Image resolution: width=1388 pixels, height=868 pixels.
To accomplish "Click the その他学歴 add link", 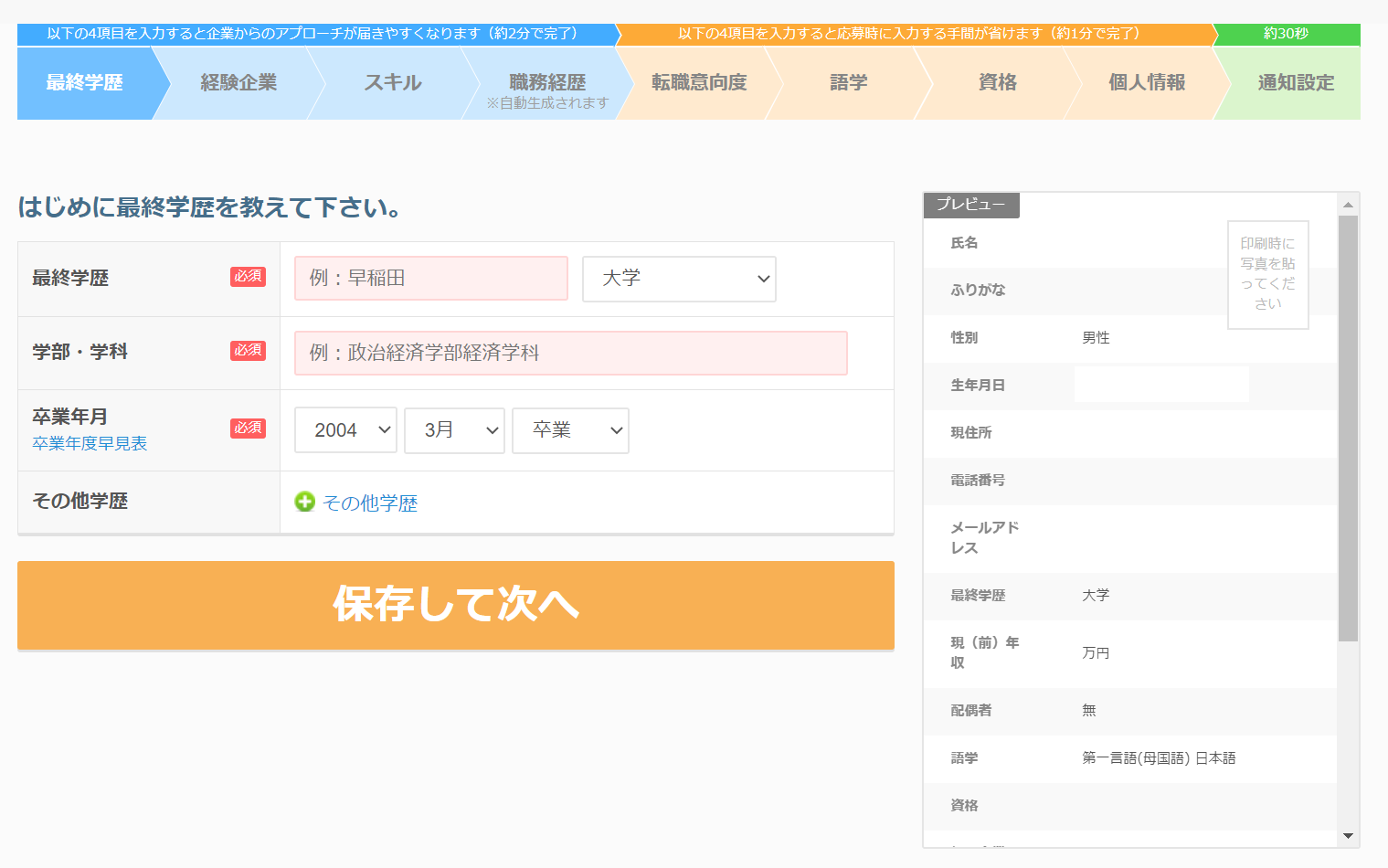I will click(x=370, y=503).
